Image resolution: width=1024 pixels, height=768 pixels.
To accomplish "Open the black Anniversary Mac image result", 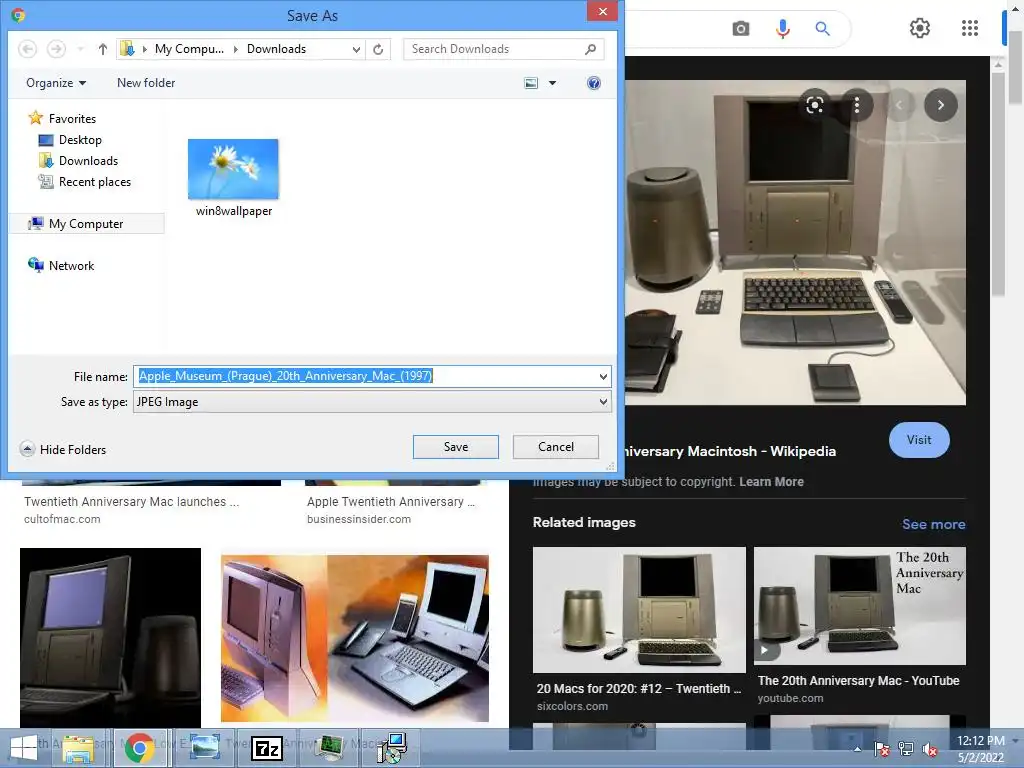I will pos(110,637).
